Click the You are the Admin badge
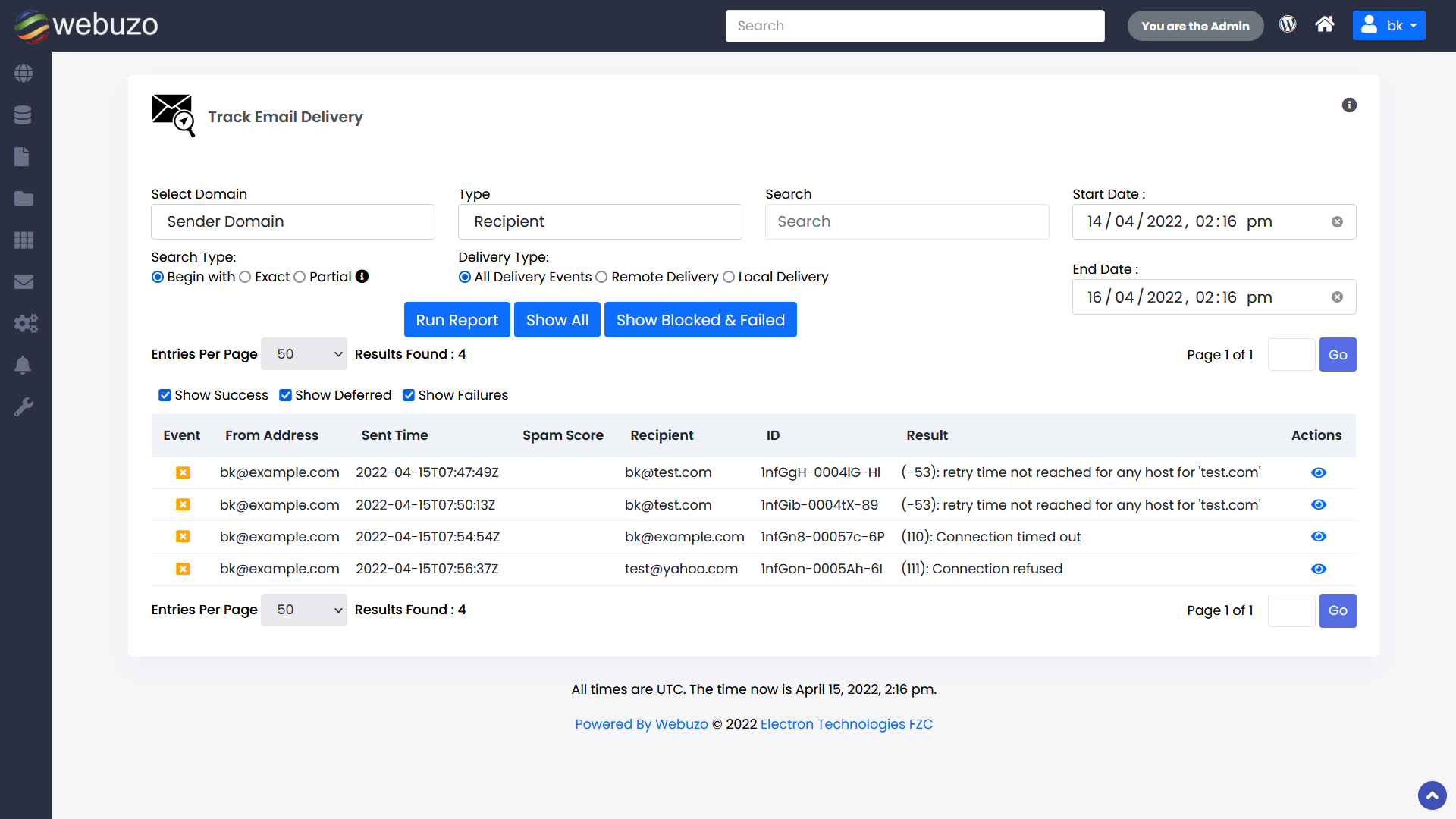The width and height of the screenshot is (1456, 819). (1195, 25)
